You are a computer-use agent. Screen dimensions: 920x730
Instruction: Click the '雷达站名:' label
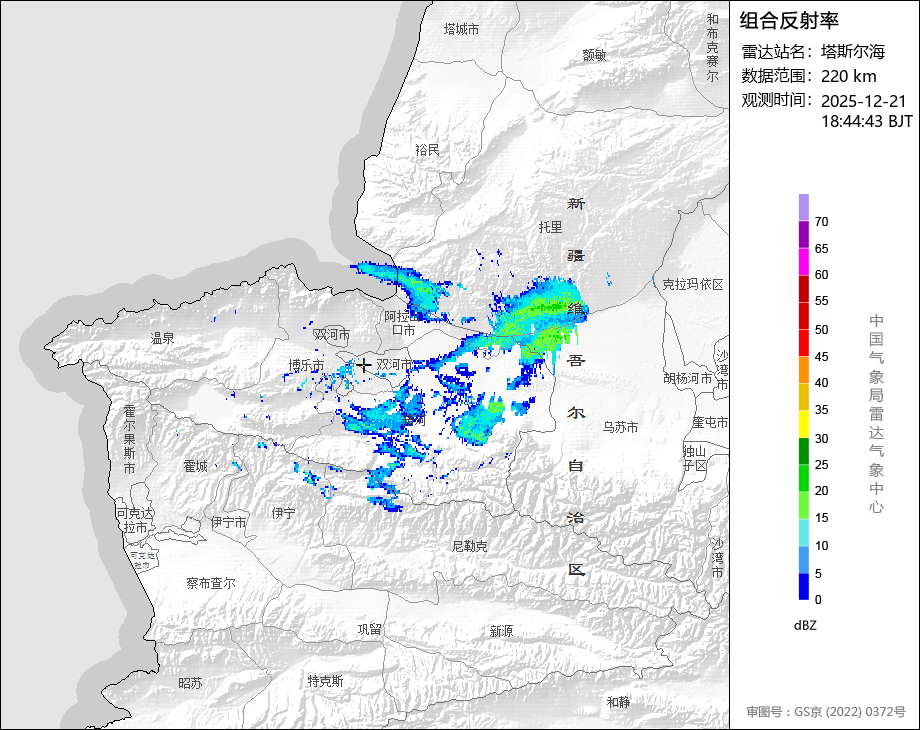tap(777, 52)
